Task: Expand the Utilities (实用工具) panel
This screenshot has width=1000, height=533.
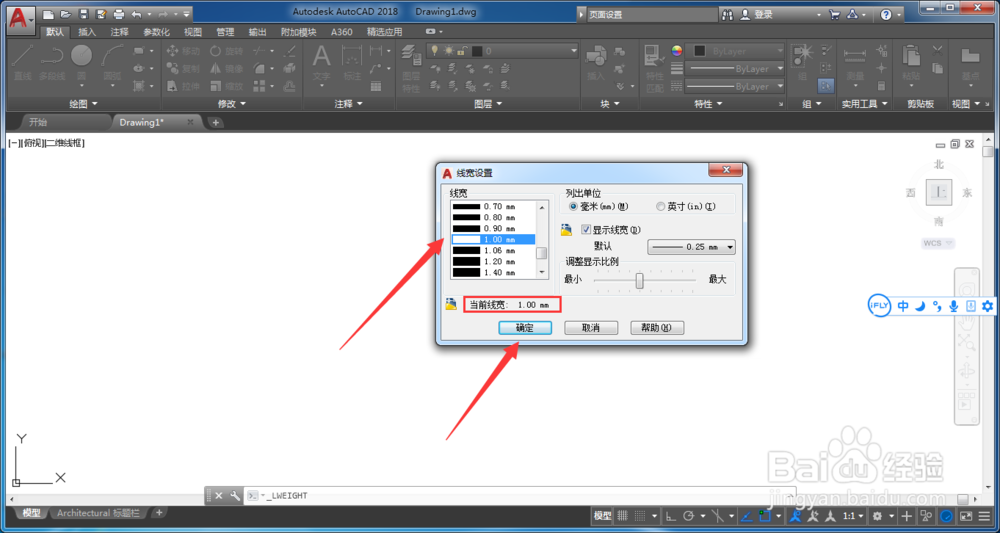Action: click(x=865, y=103)
